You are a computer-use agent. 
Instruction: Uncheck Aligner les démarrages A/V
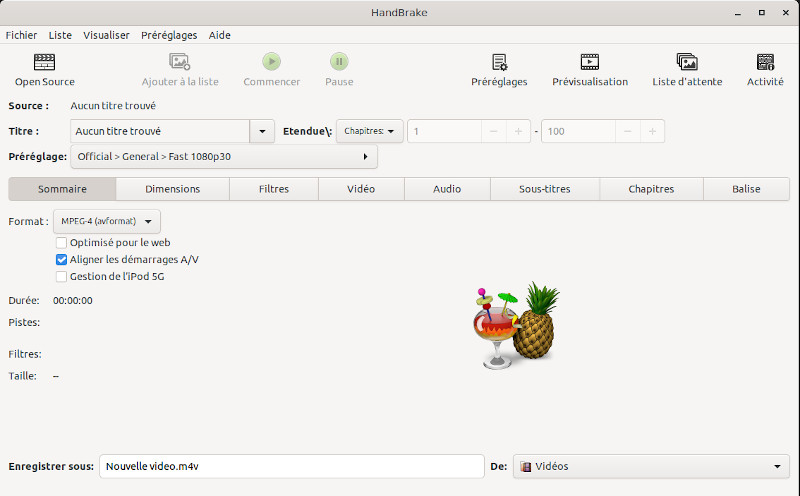[62, 259]
